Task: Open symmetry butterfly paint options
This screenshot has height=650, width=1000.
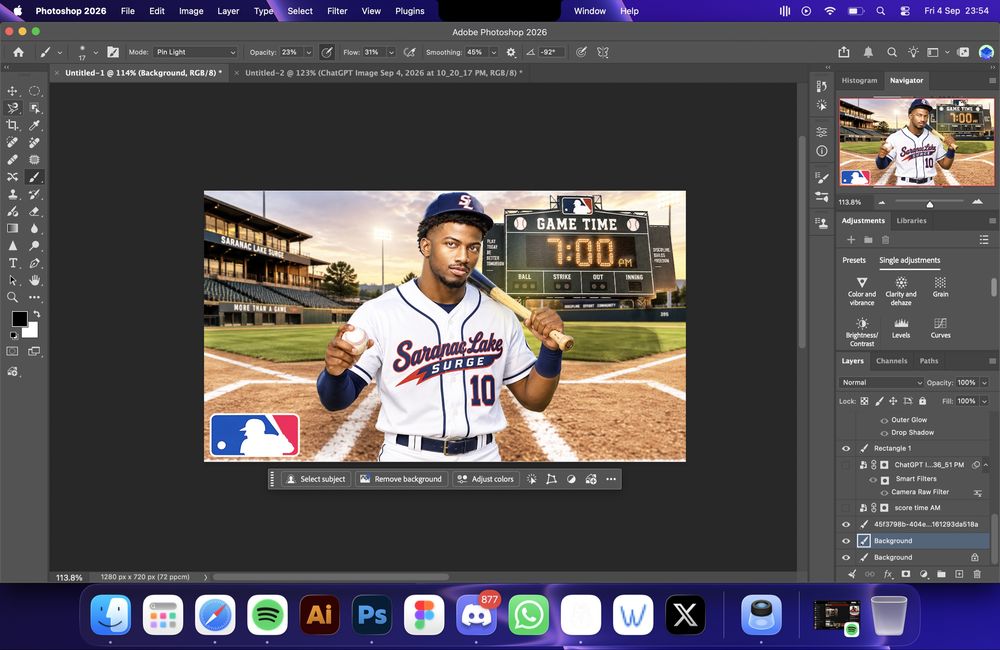Action: tap(603, 52)
